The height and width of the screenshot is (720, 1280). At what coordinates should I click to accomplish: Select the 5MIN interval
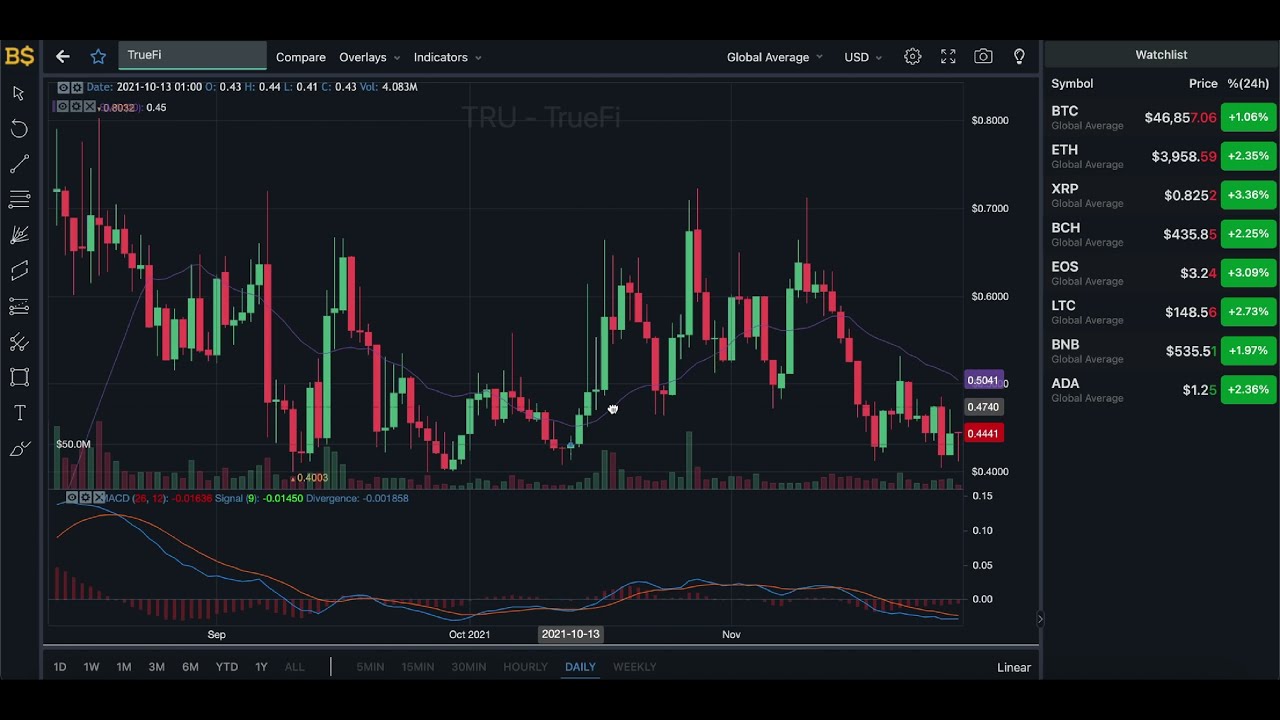point(370,667)
